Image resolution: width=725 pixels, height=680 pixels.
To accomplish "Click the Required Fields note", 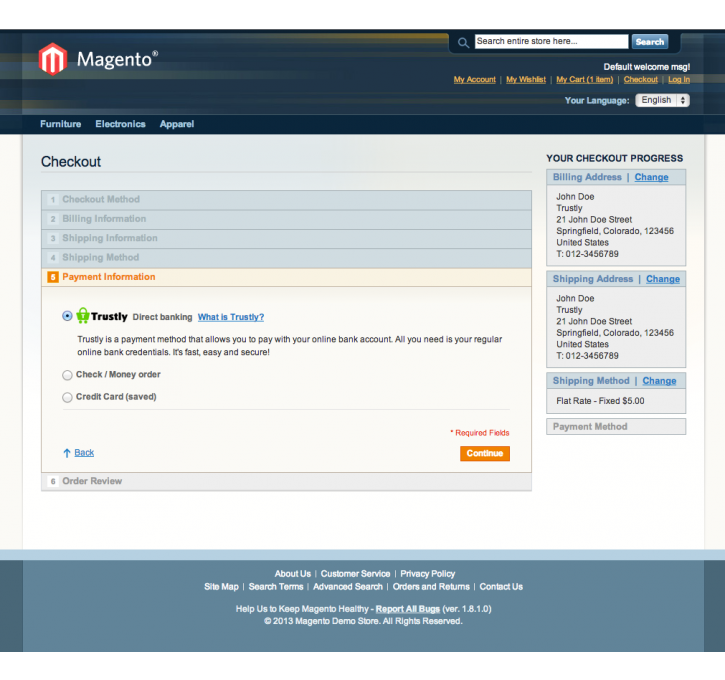I will click(x=480, y=433).
